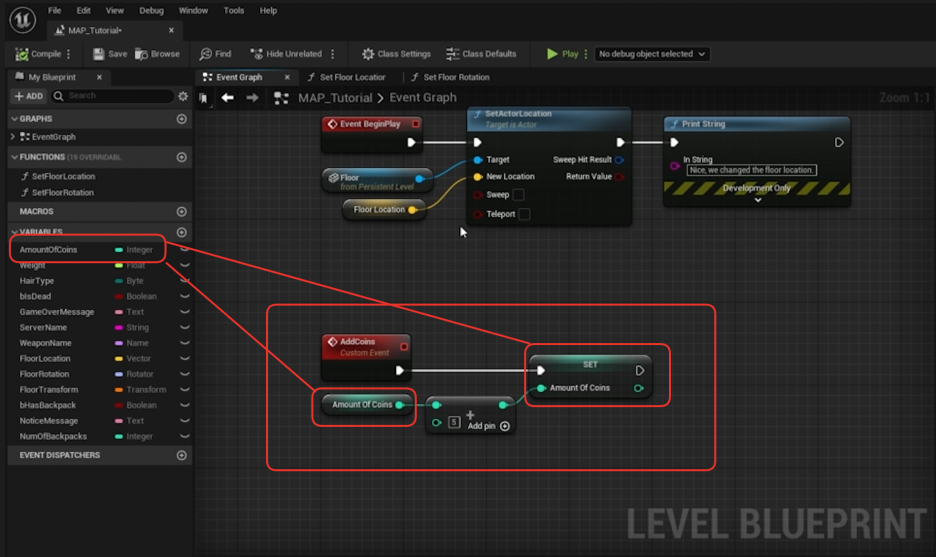Screen dimensions: 936x557
Task: Close the My Blueprint panel tab
Action: (99, 77)
